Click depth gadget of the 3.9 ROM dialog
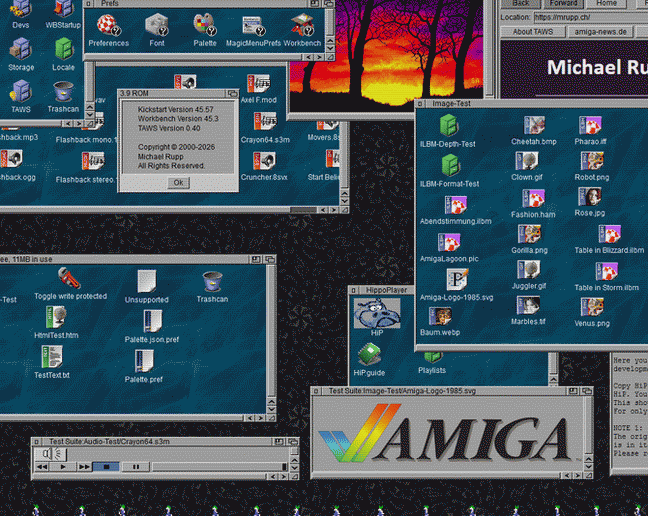Image resolution: width=648 pixels, height=516 pixels. click(x=232, y=94)
